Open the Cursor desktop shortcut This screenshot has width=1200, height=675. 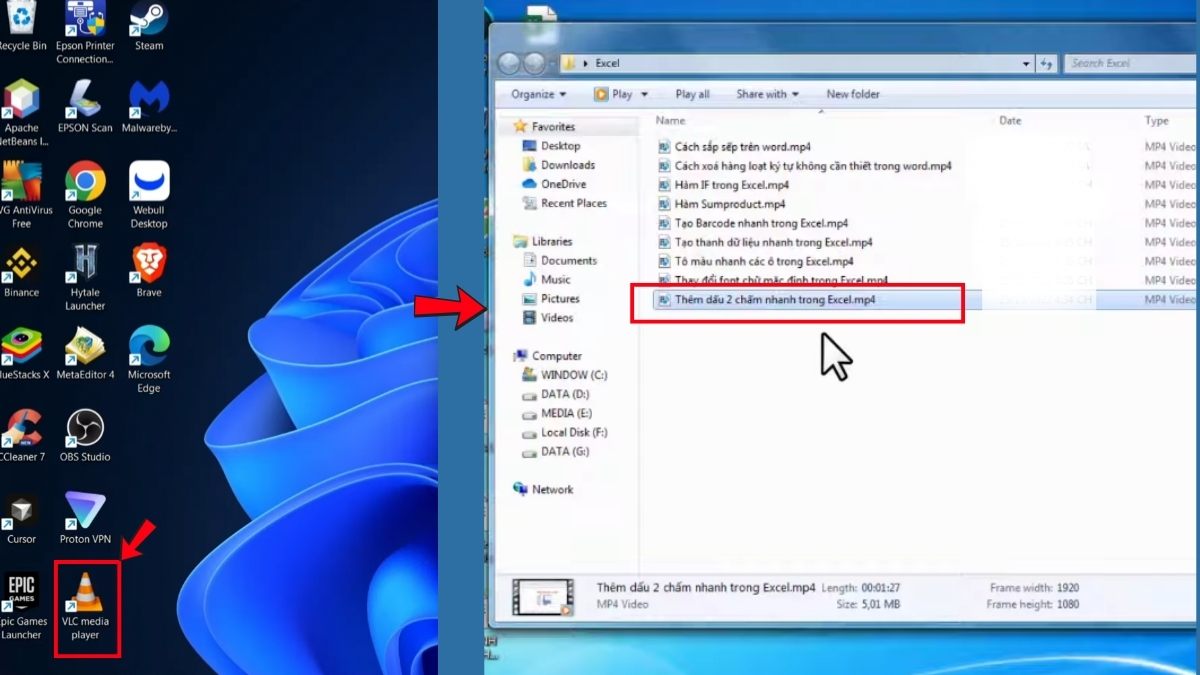pos(21,517)
